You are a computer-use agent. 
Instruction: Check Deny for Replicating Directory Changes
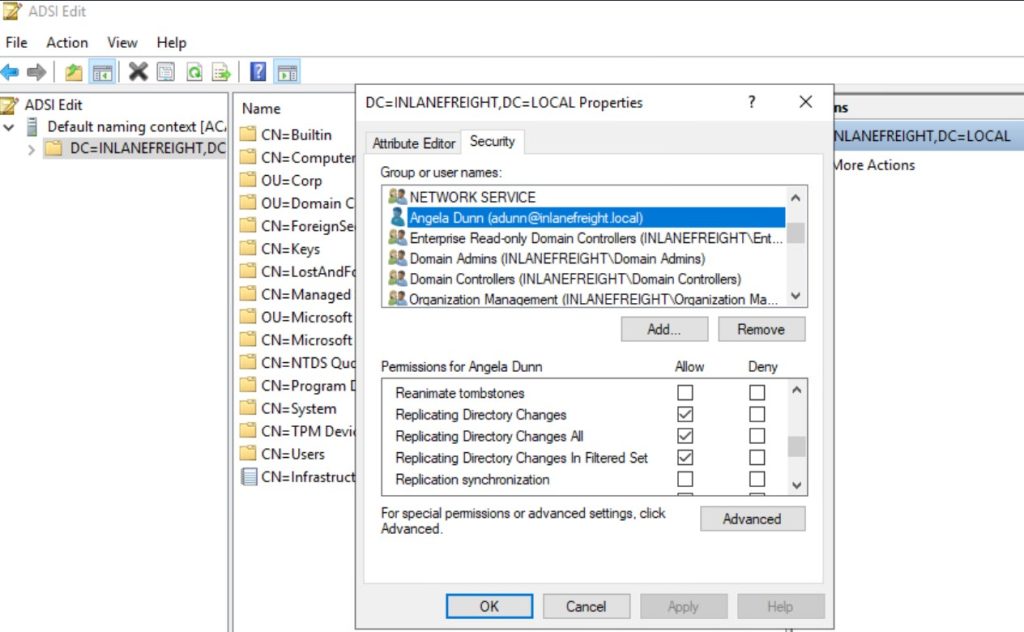pos(757,414)
